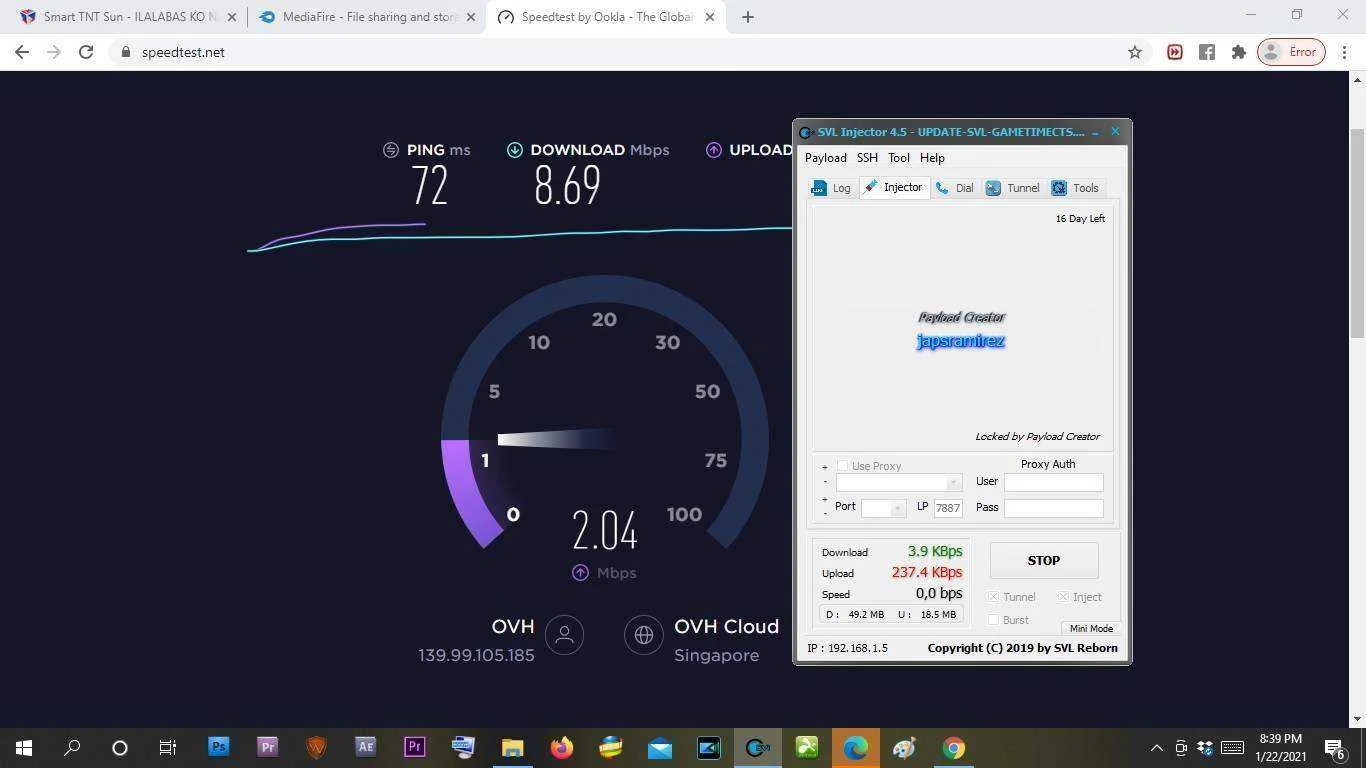Switch to the Tools tab
This screenshot has width=1366, height=768.
click(x=1075, y=188)
